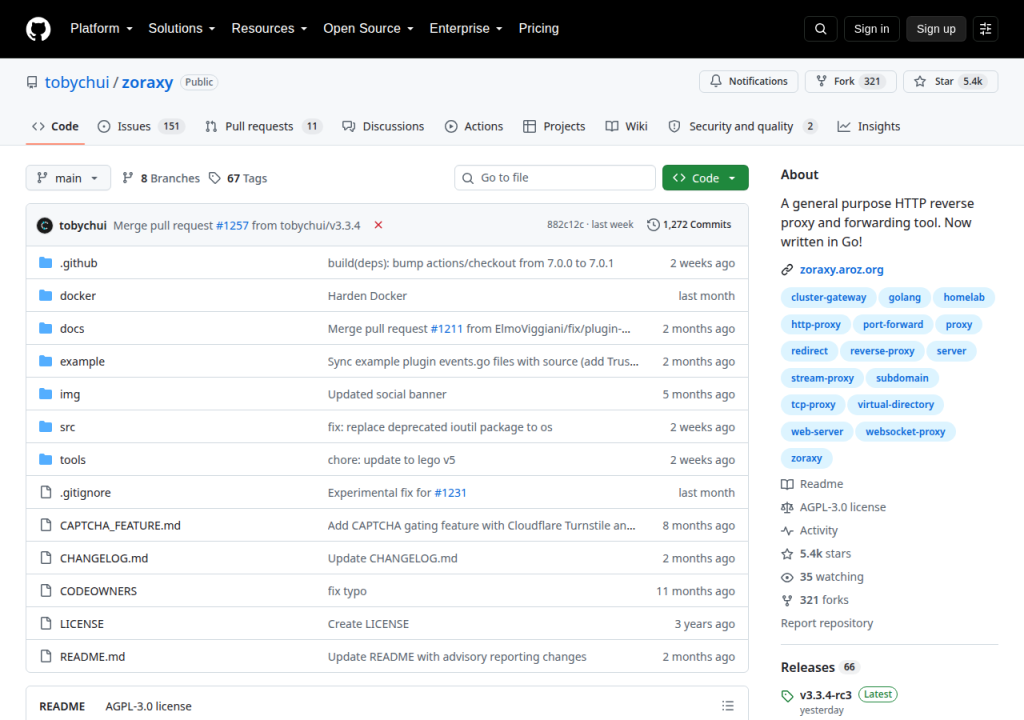Click the scale icon beside AGPL-3.0 license
1024x720 pixels.
787,507
